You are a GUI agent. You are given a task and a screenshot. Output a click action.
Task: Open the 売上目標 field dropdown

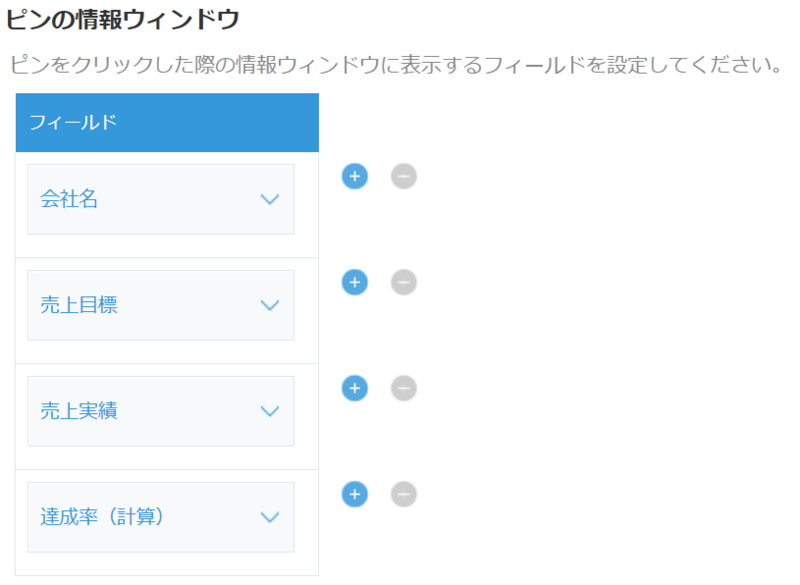tap(160, 305)
